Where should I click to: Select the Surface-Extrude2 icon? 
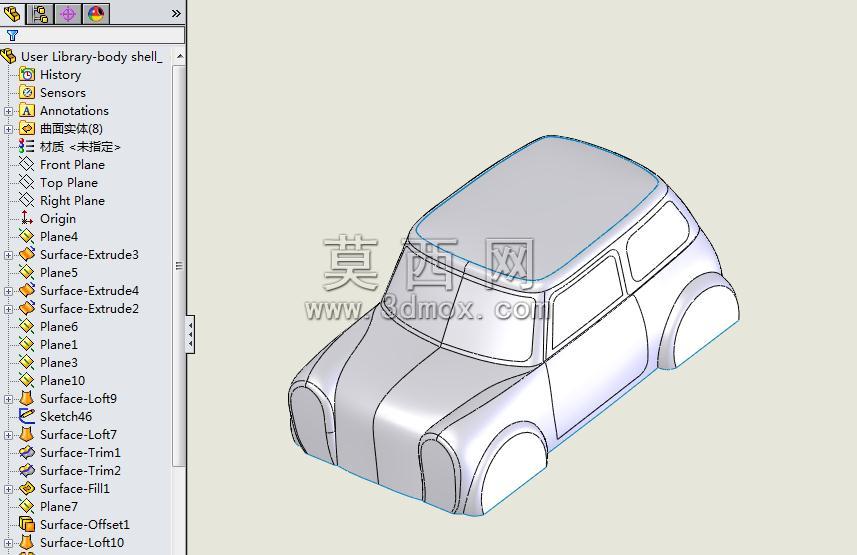[x=27, y=308]
